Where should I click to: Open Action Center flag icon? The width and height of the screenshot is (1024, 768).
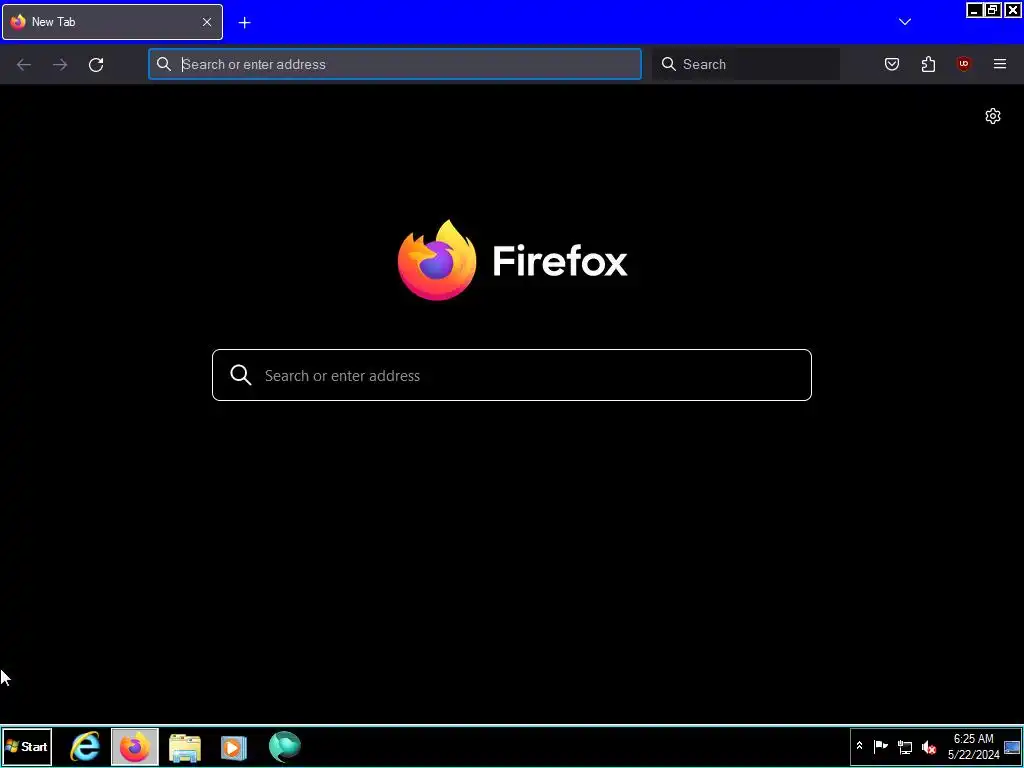pyautogui.click(x=880, y=746)
